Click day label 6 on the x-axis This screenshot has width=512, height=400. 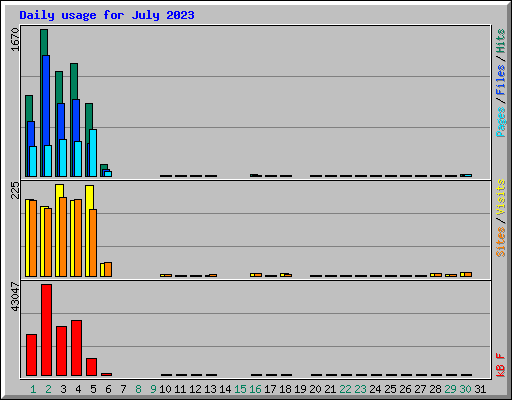108,389
